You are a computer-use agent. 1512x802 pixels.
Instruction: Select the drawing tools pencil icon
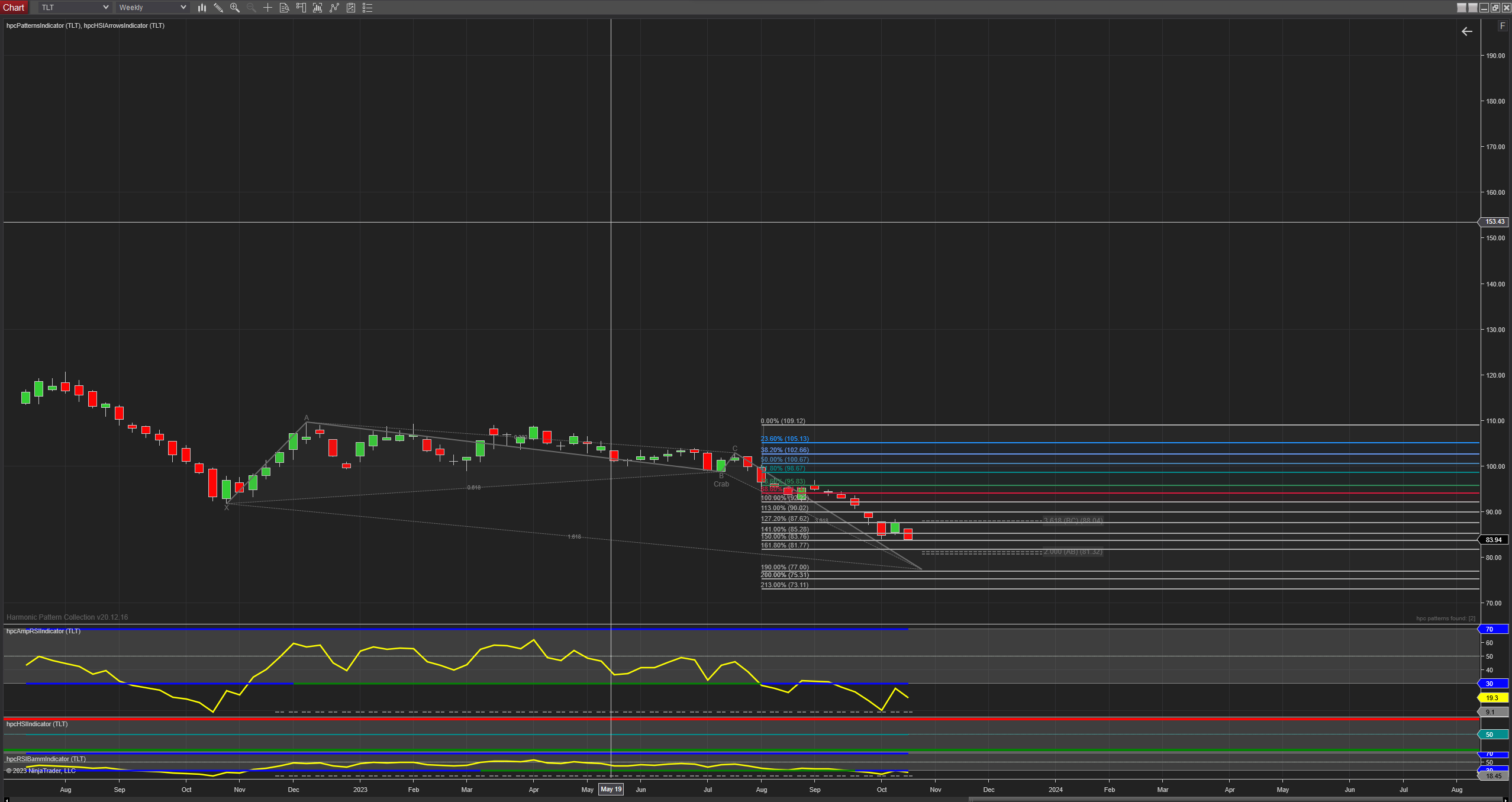[218, 8]
